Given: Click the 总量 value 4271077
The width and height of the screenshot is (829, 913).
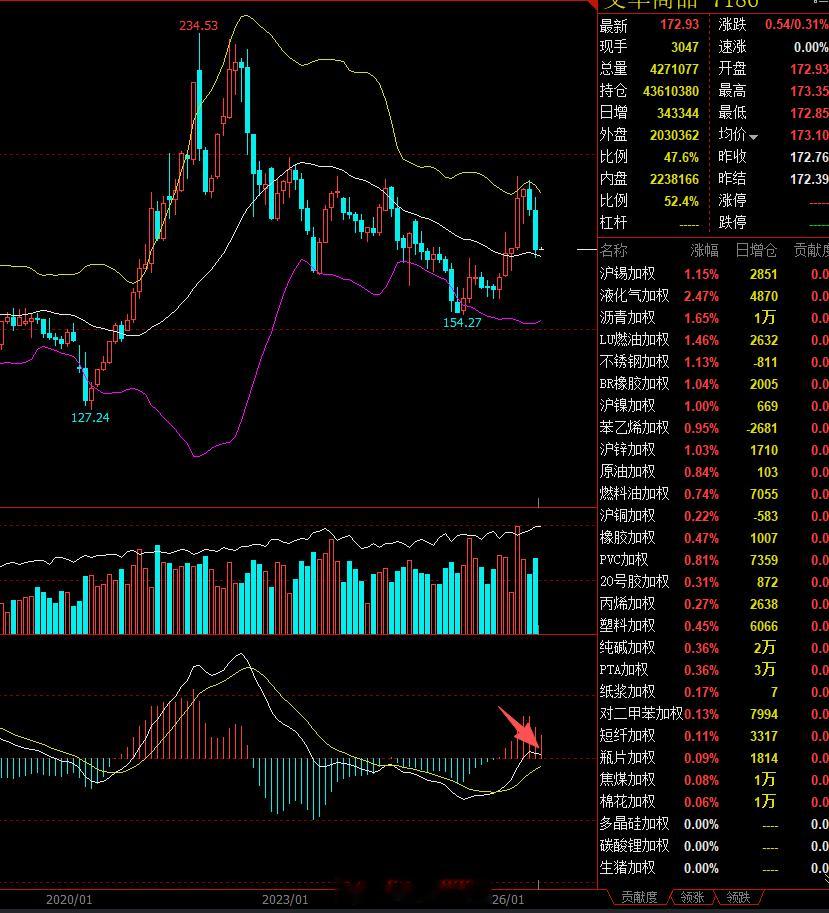Looking at the screenshot, I should pos(674,69).
